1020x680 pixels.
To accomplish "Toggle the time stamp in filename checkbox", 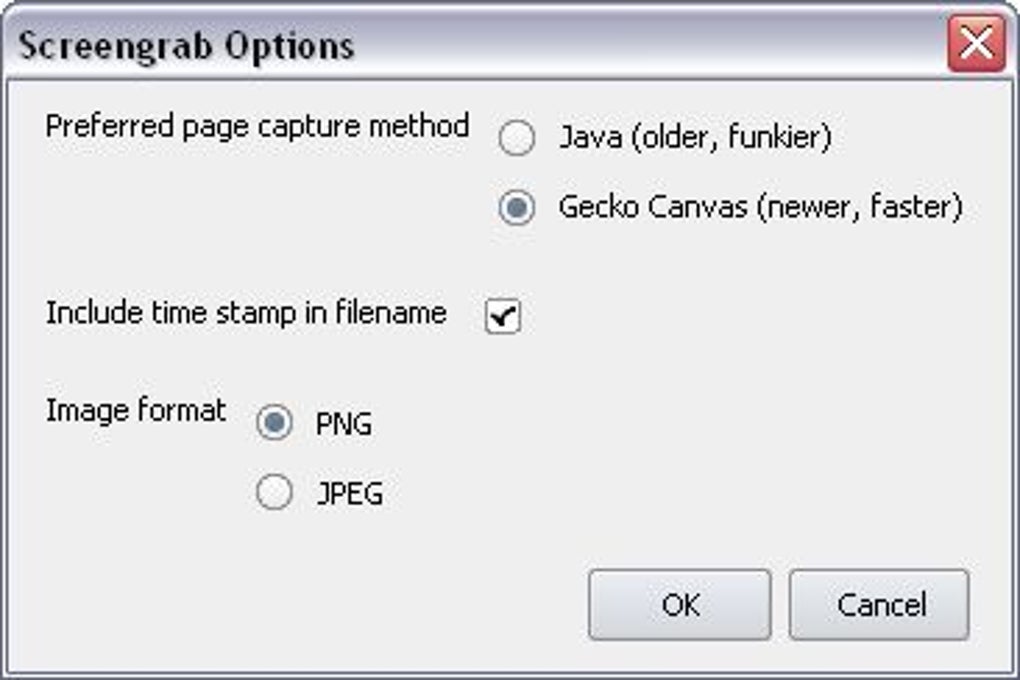I will point(503,316).
